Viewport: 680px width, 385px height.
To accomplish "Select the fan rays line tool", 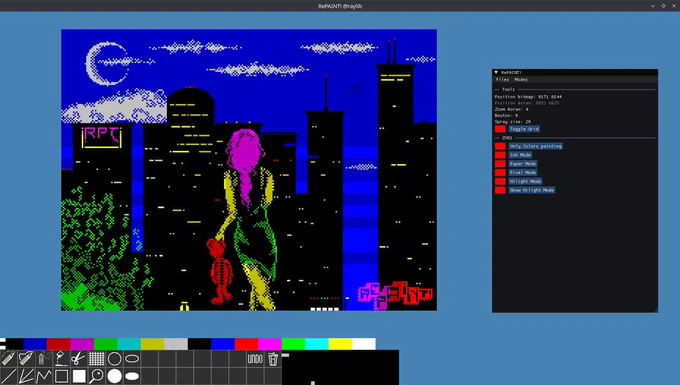I will tap(26, 376).
